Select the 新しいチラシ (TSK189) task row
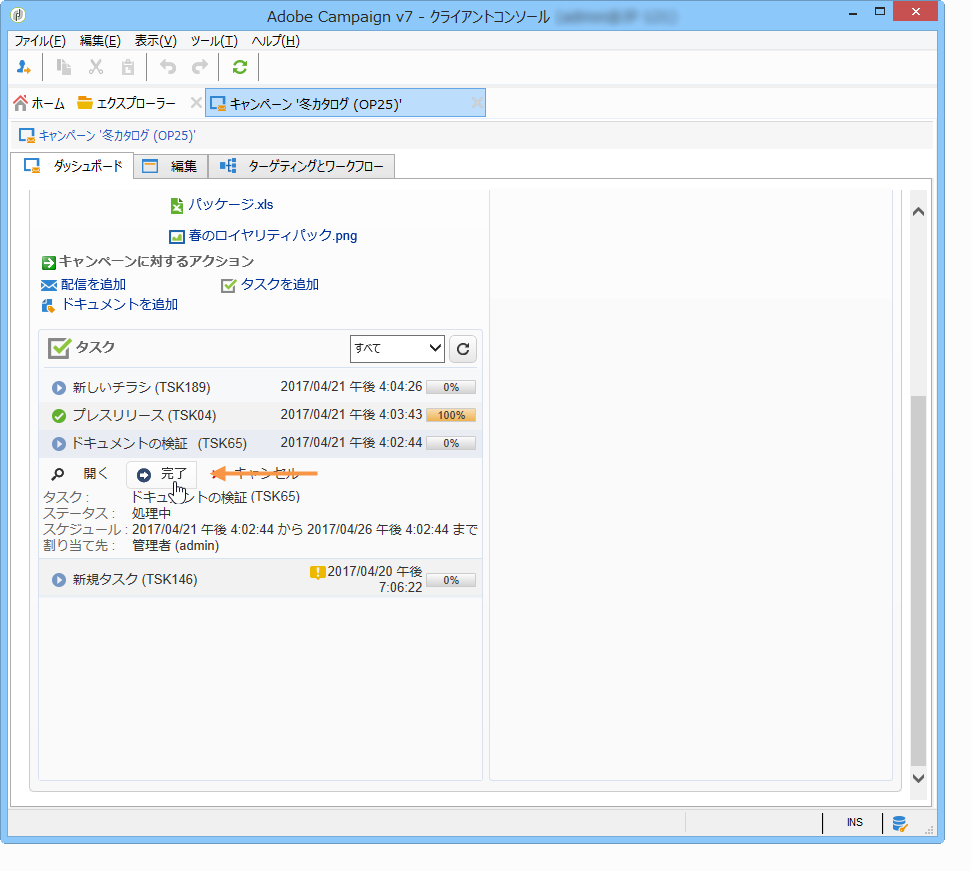The height and width of the screenshot is (871, 971). (x=260, y=388)
